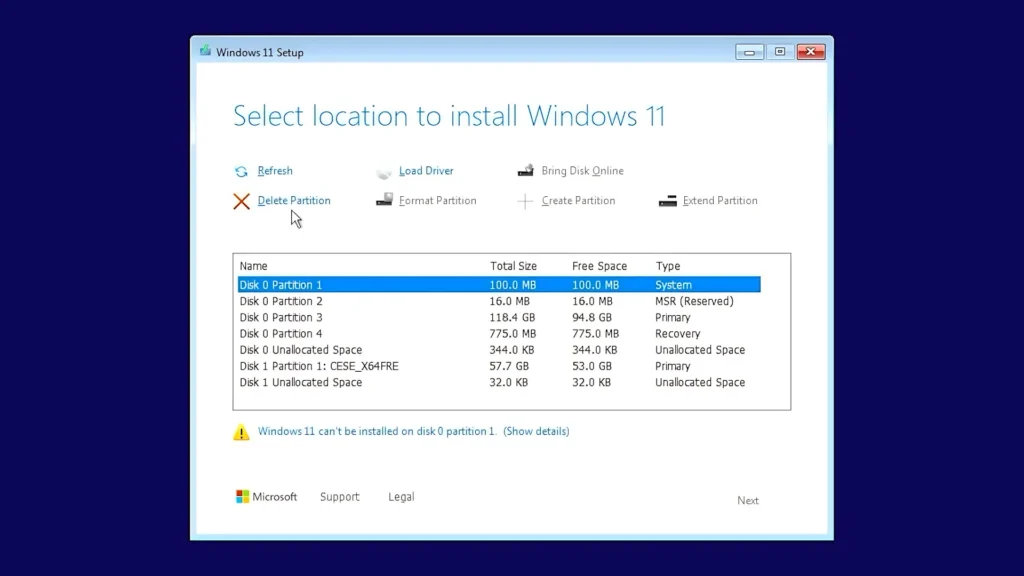
Task: Select the Disk 0 Partition 3 row
Action: 499,317
